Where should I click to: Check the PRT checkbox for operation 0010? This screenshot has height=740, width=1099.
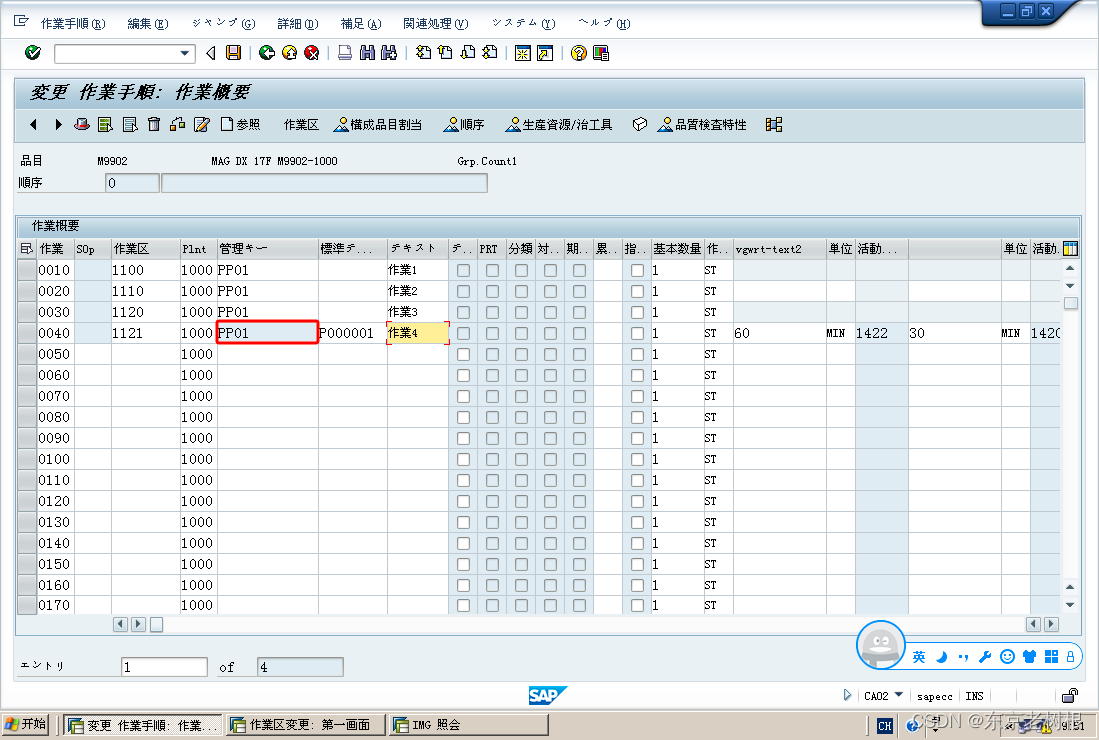[x=490, y=270]
